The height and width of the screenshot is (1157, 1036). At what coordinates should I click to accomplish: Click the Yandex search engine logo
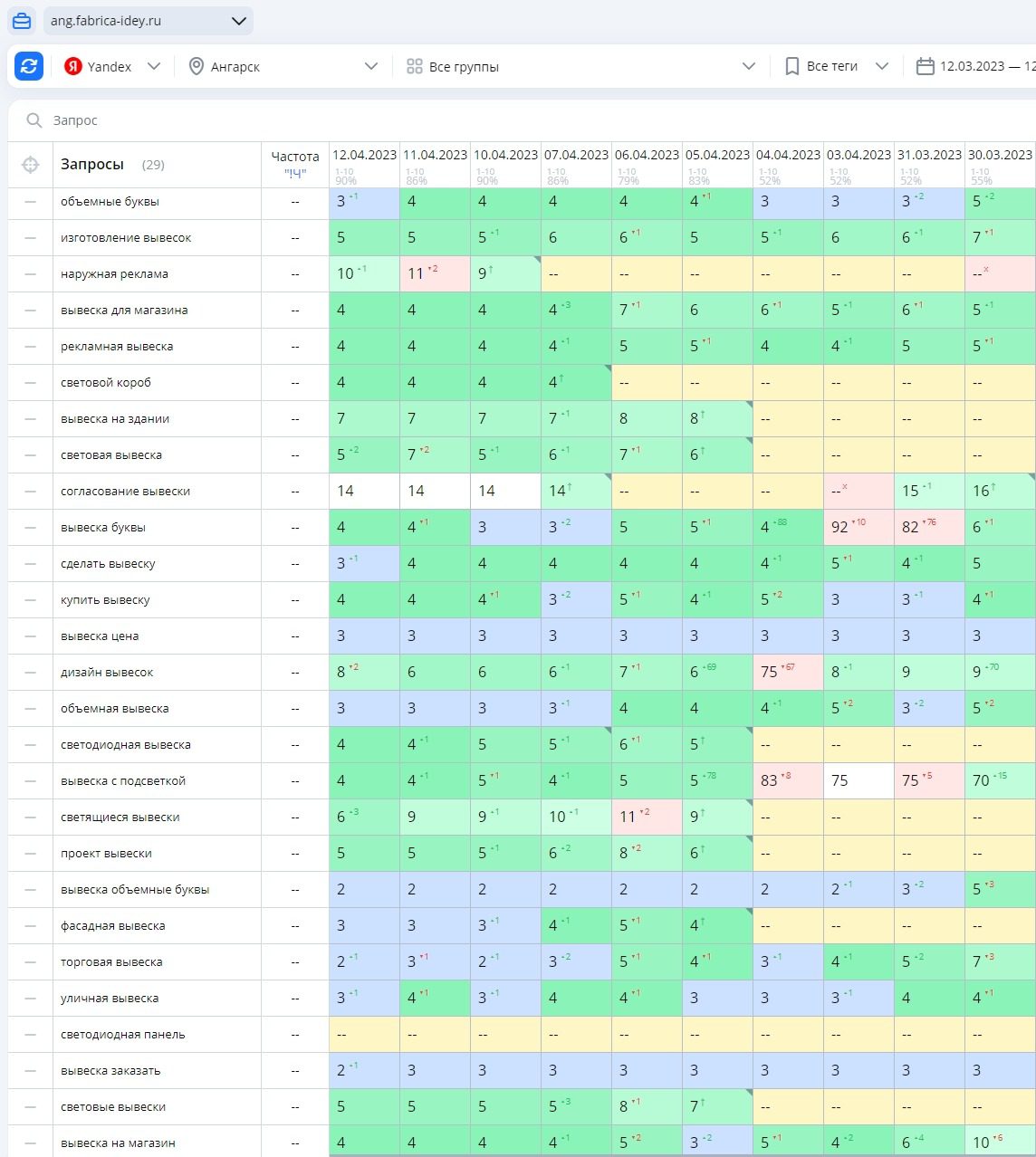coord(73,66)
